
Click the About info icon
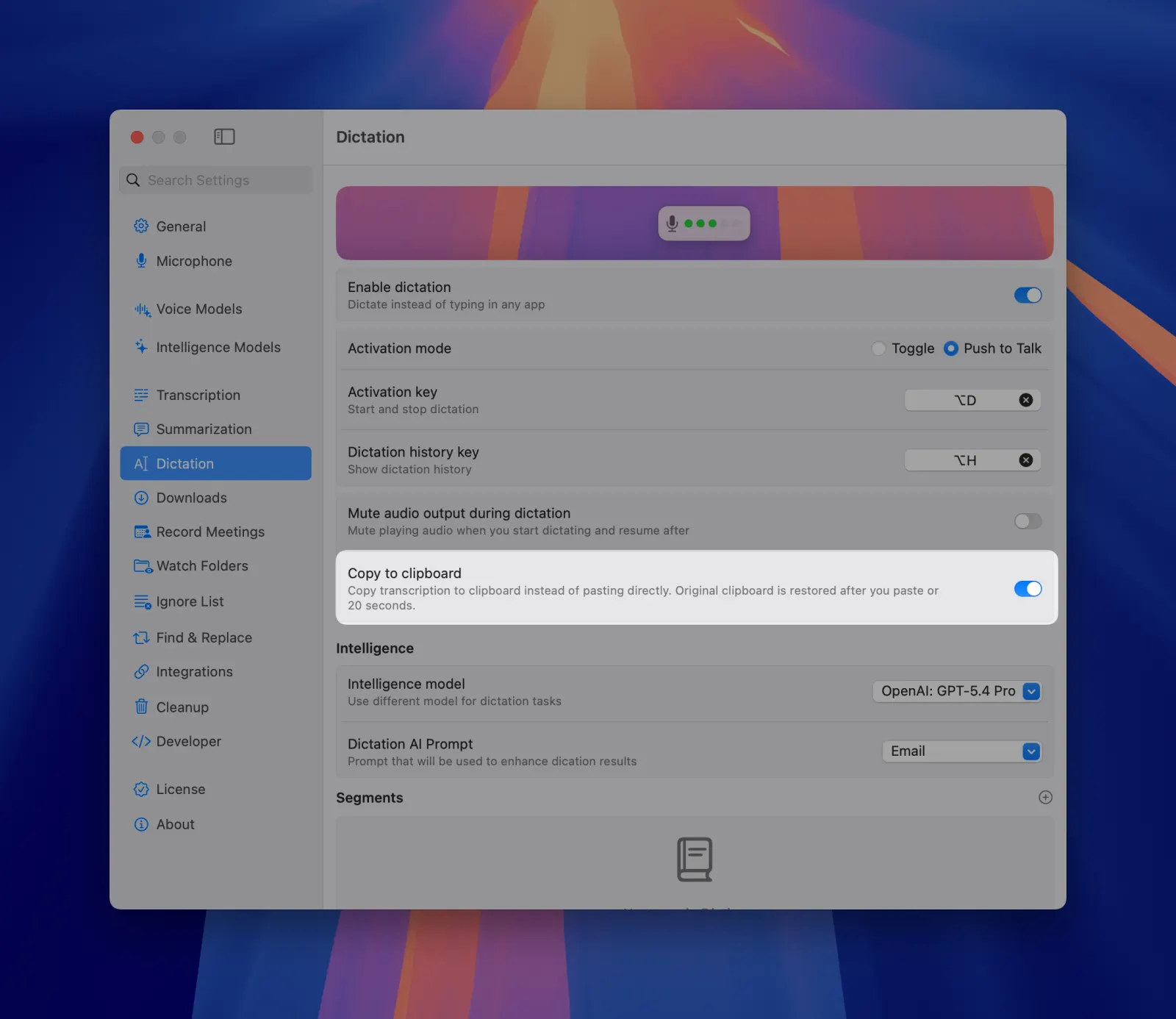(x=141, y=825)
